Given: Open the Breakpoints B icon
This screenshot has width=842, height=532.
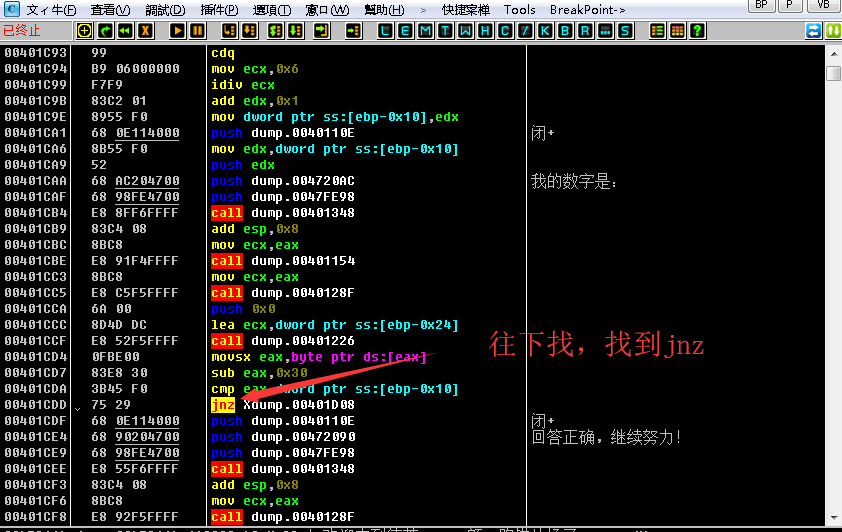Looking at the screenshot, I should point(565,31).
